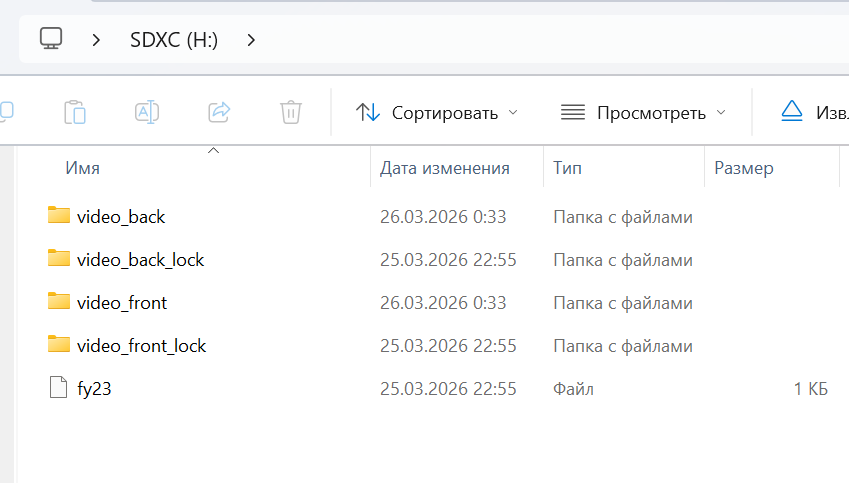Sort by Дата изменения column header
Image resolution: width=849 pixels, height=483 pixels.
[445, 168]
